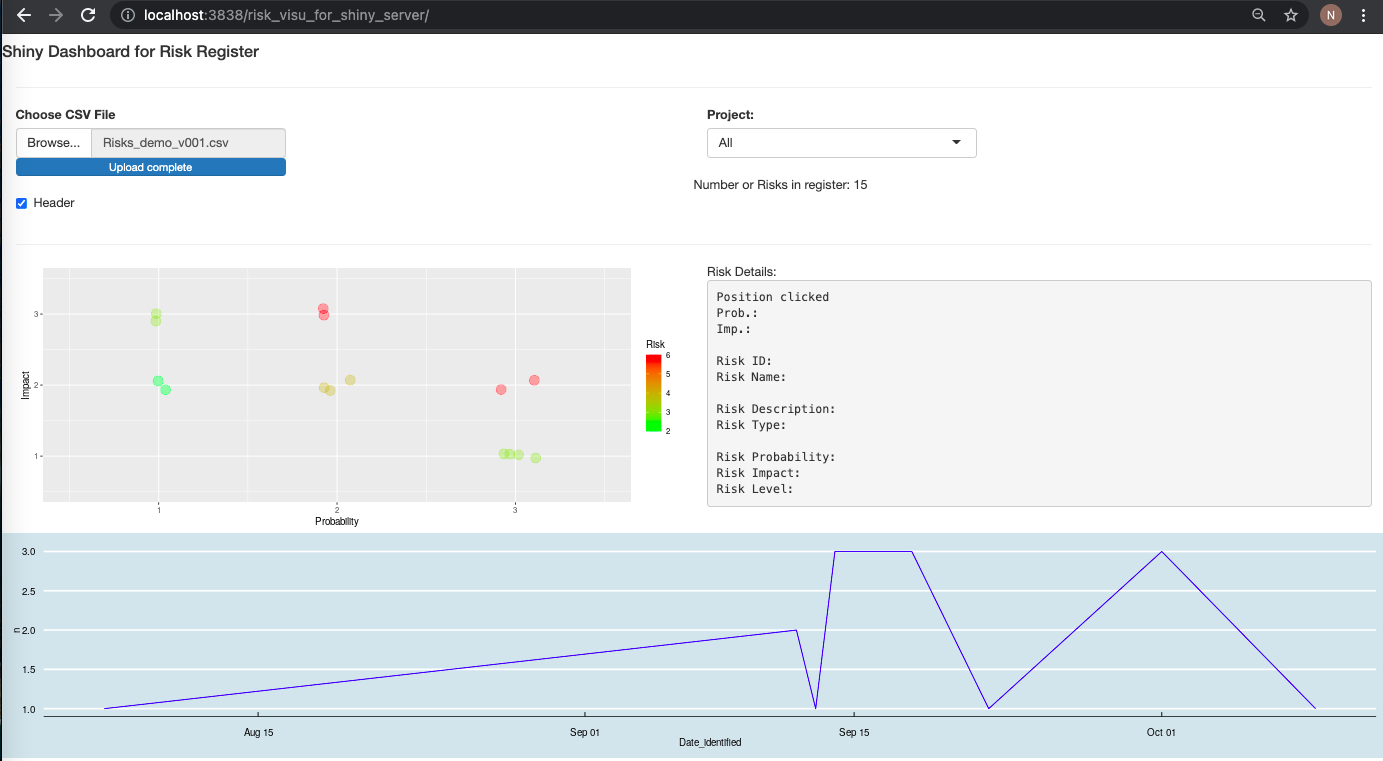Viewport: 1383px width, 761px height.
Task: Select a green low-risk point on the scatter plot
Action: (x=157, y=380)
